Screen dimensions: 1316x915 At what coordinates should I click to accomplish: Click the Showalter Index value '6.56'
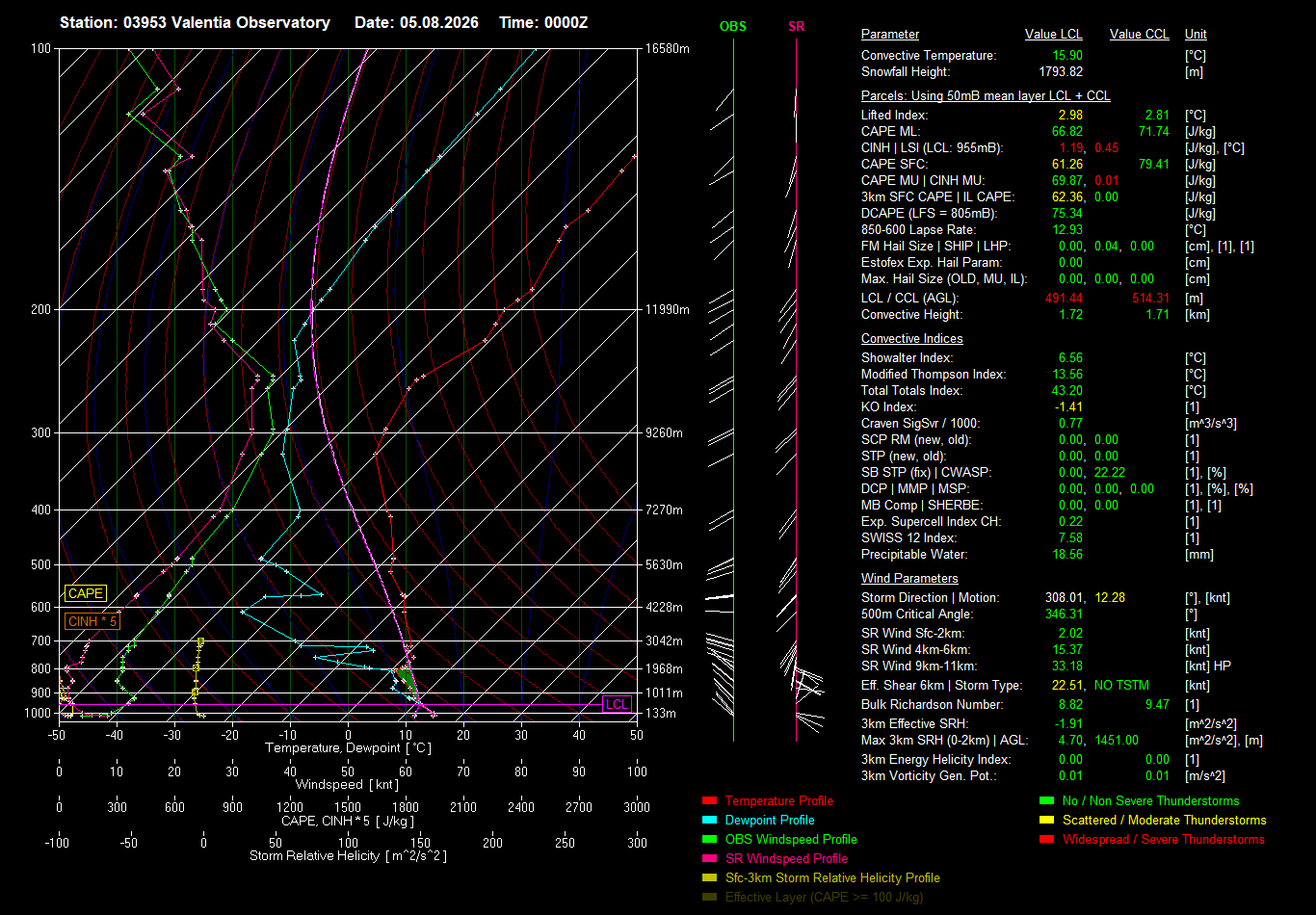click(1070, 358)
